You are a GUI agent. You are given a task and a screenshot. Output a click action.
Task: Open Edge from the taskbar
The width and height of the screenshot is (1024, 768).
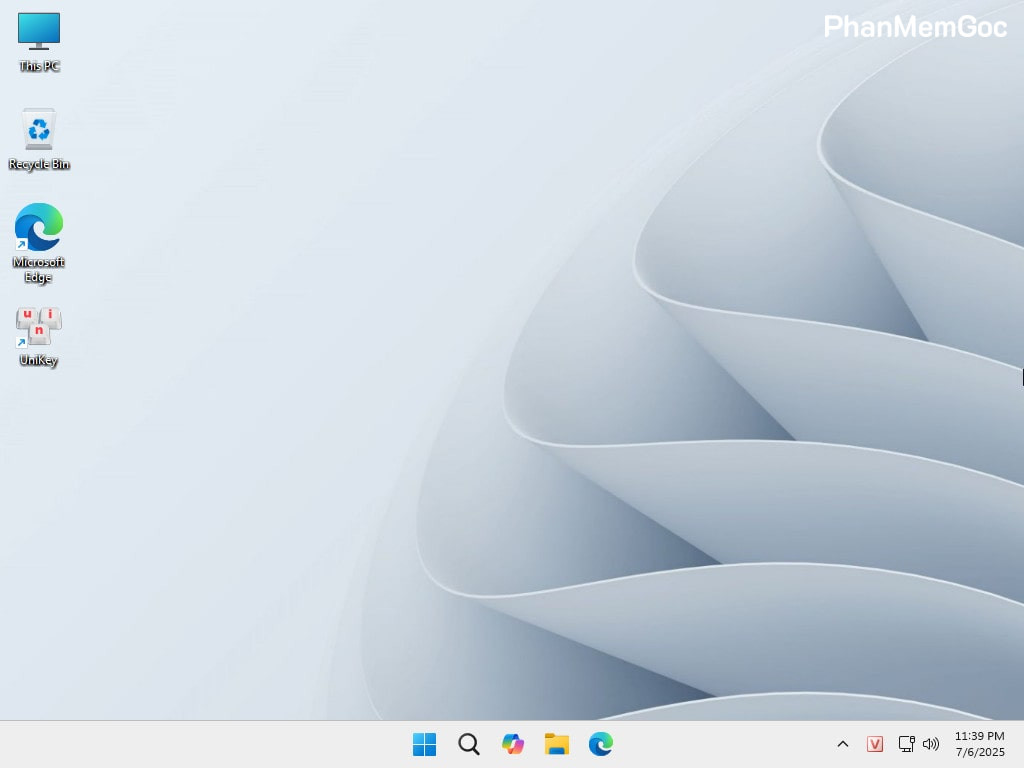600,744
